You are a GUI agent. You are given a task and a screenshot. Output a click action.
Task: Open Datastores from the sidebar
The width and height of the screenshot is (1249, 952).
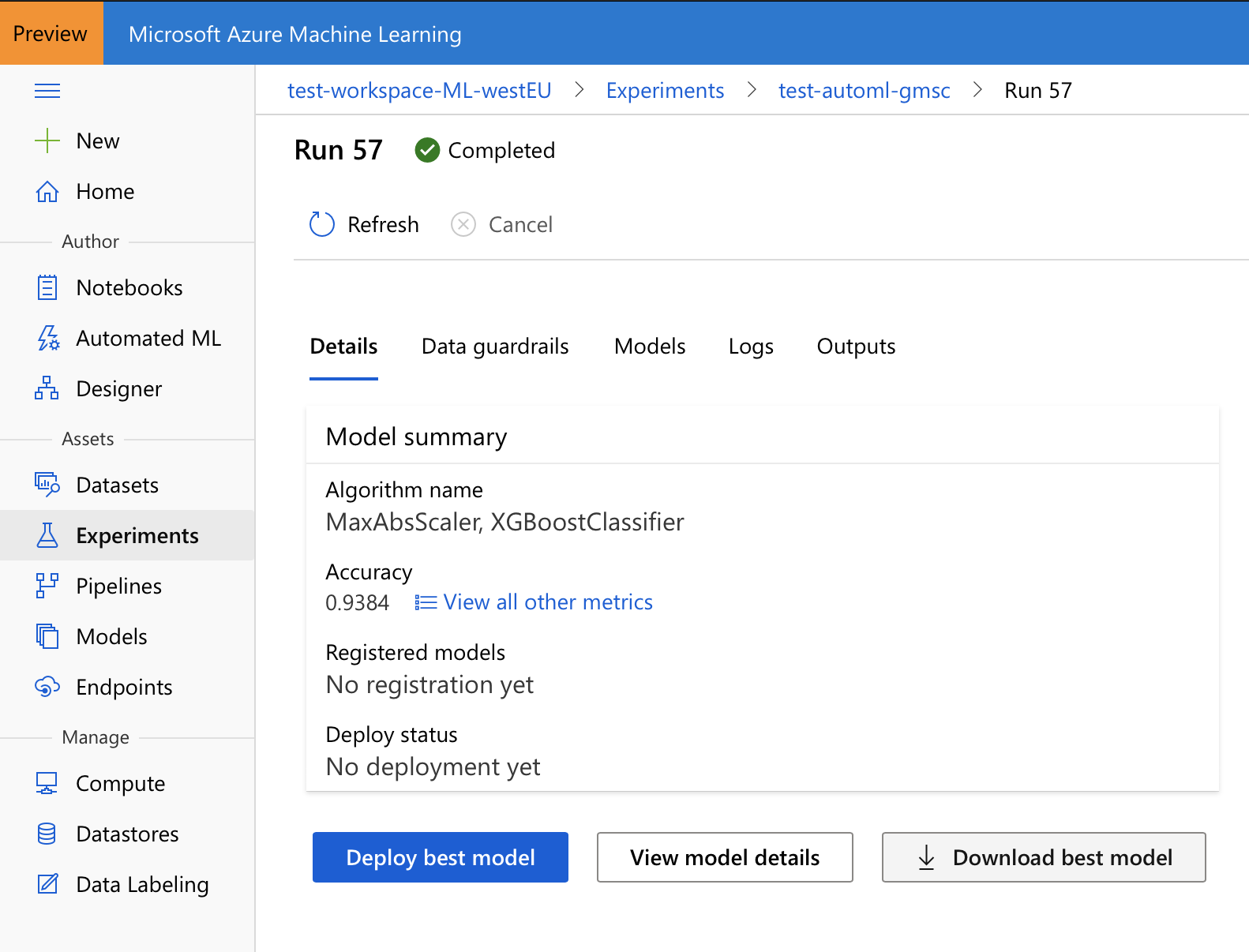(127, 834)
